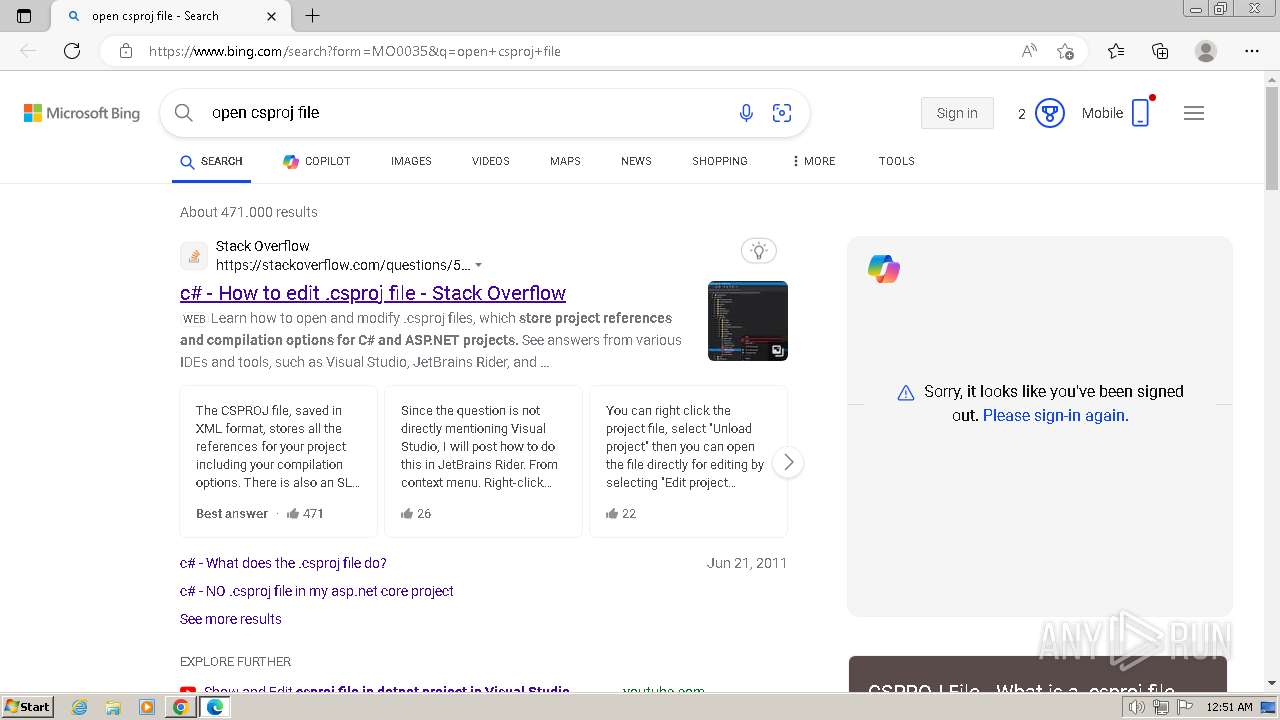Open the TOOLS search options
The height and width of the screenshot is (720, 1280).
[897, 161]
